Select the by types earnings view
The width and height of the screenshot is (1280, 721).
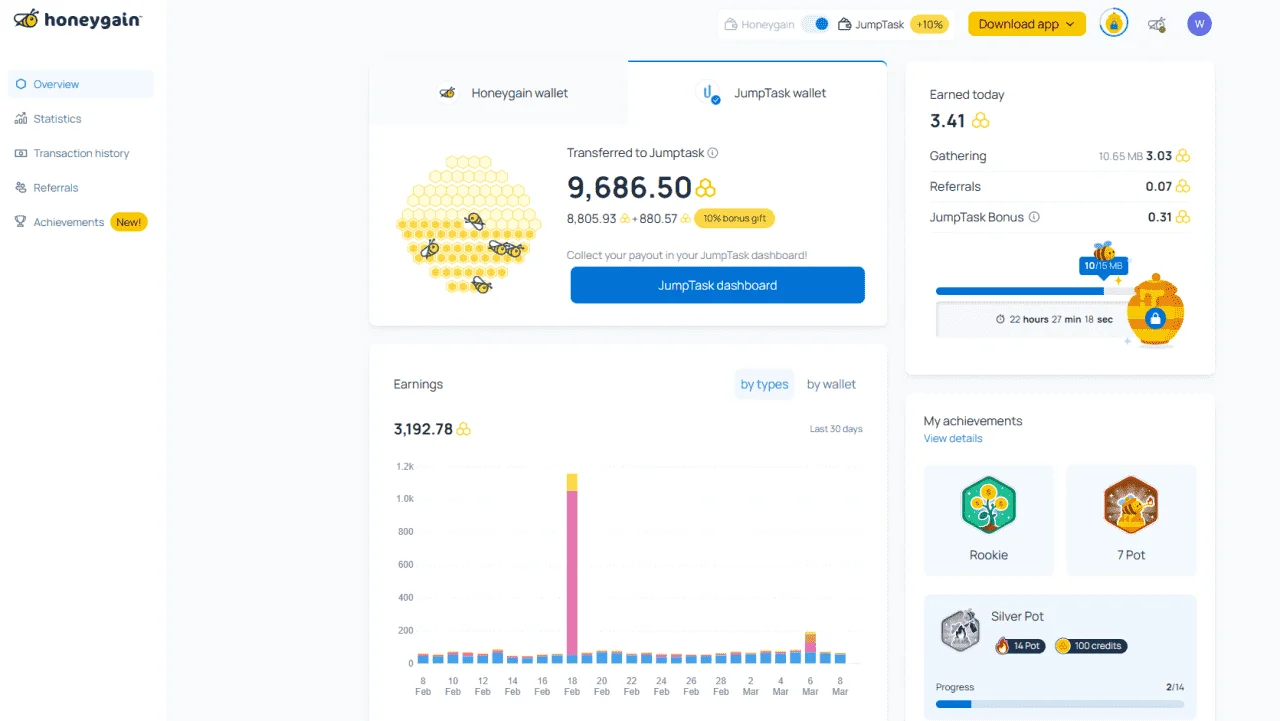click(764, 384)
